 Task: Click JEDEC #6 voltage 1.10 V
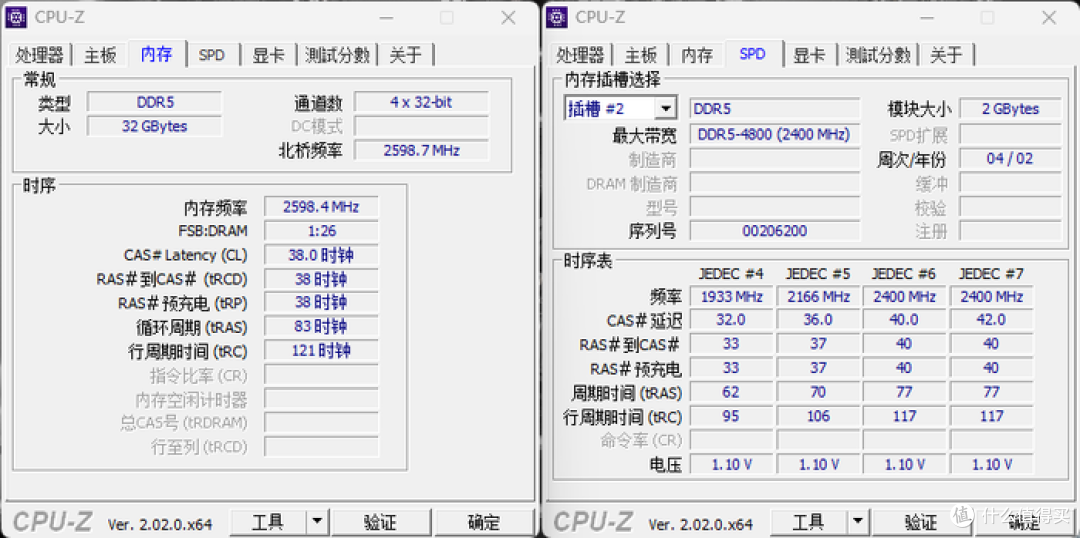[x=904, y=464]
